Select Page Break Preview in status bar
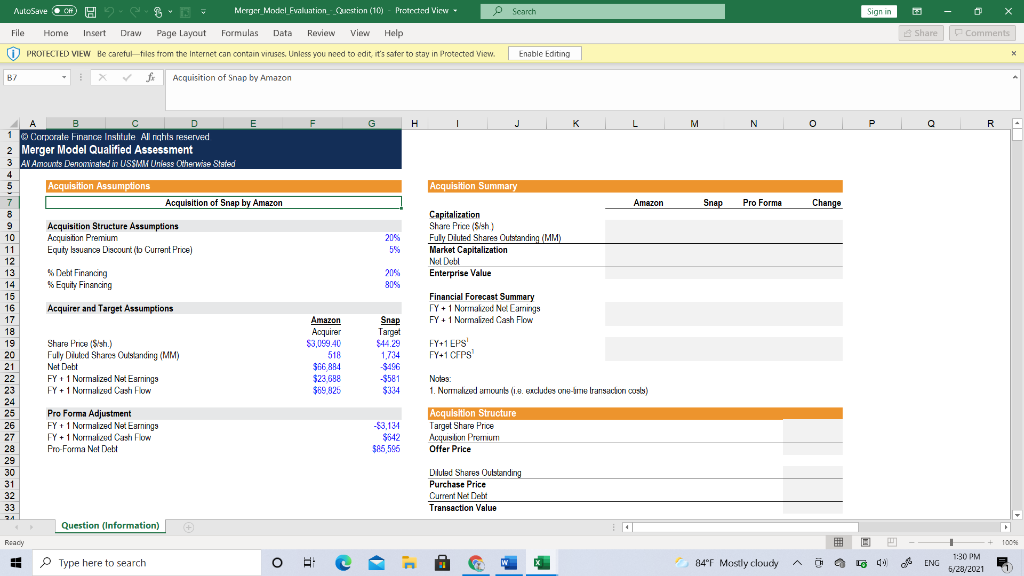Image resolution: width=1024 pixels, height=576 pixels. pos(892,540)
